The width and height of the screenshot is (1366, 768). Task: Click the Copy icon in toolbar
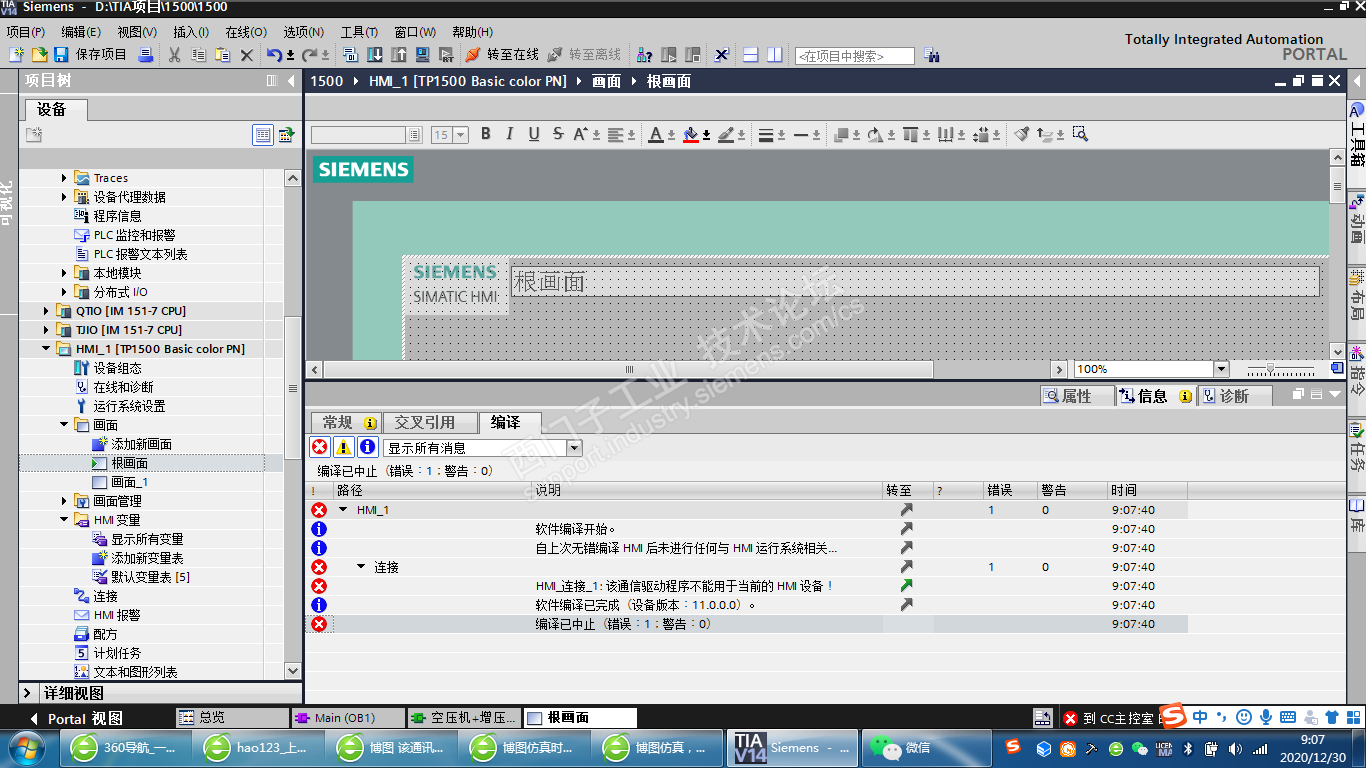click(x=199, y=55)
